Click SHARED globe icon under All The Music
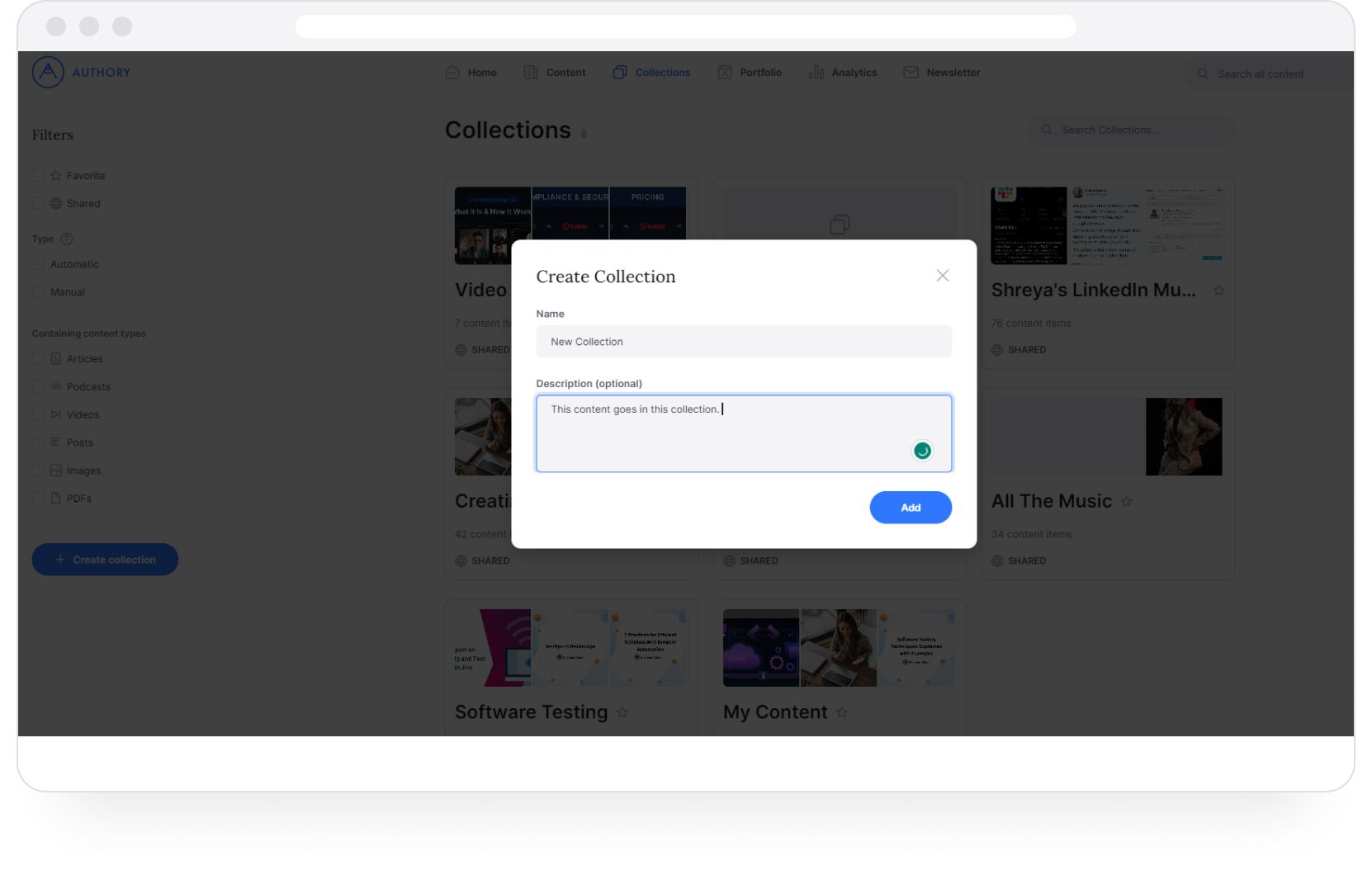The width and height of the screenshot is (1372, 875). click(x=997, y=561)
